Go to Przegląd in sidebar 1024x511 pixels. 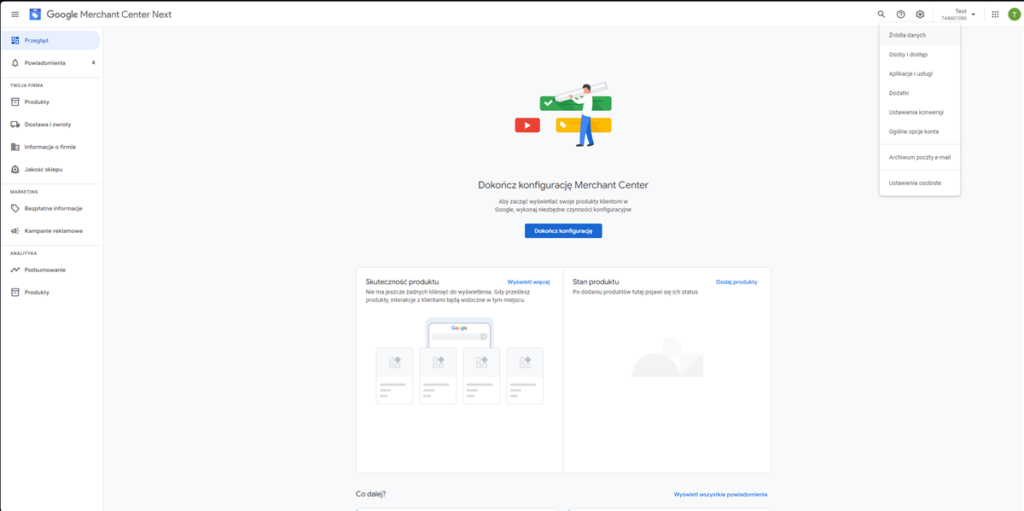[50, 41]
